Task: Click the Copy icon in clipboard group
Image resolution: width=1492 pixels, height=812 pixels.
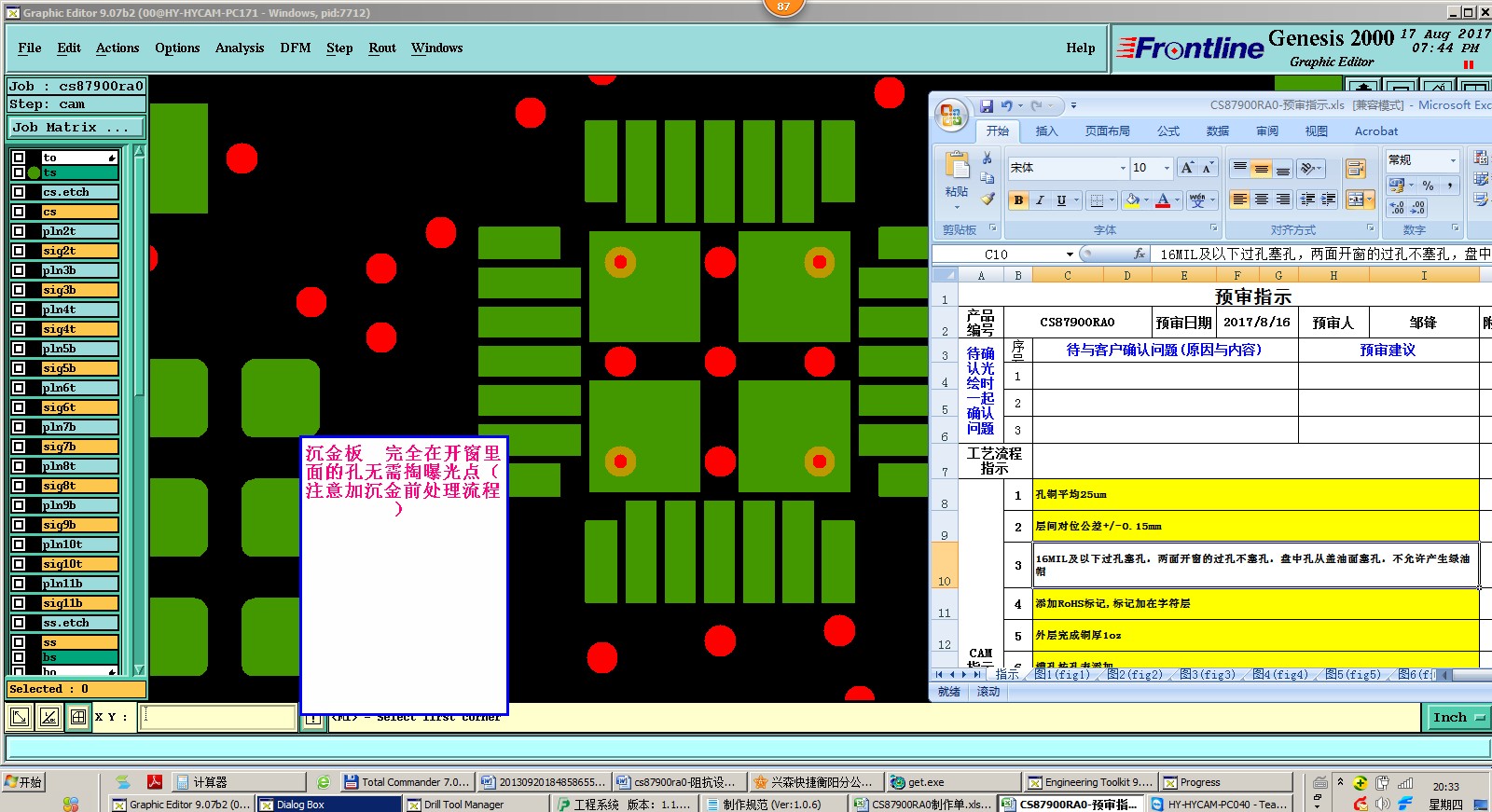Action: click(x=988, y=178)
